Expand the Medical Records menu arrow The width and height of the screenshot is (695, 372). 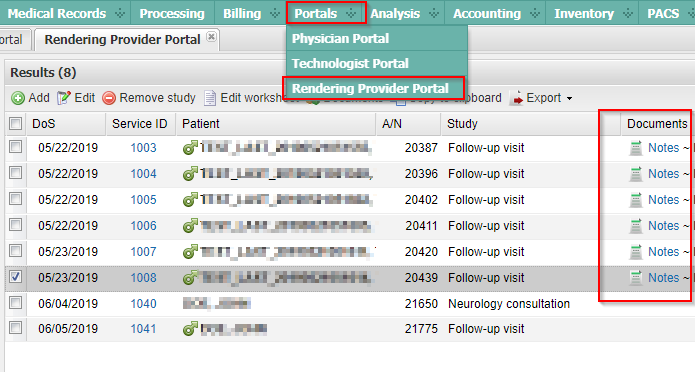pyautogui.click(x=120, y=14)
